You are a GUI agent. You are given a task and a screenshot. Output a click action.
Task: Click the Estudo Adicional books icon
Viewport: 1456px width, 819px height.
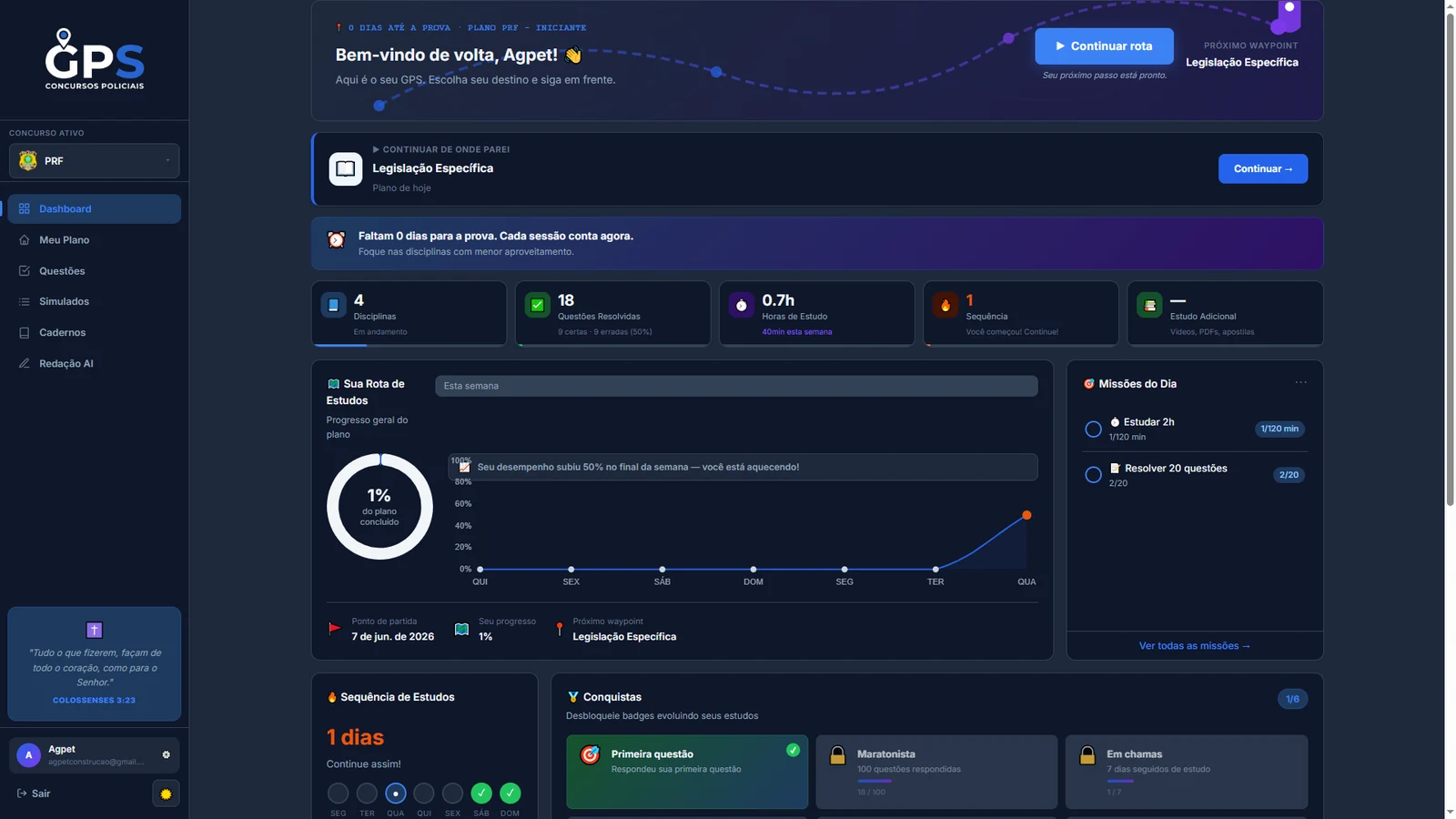click(x=1150, y=305)
